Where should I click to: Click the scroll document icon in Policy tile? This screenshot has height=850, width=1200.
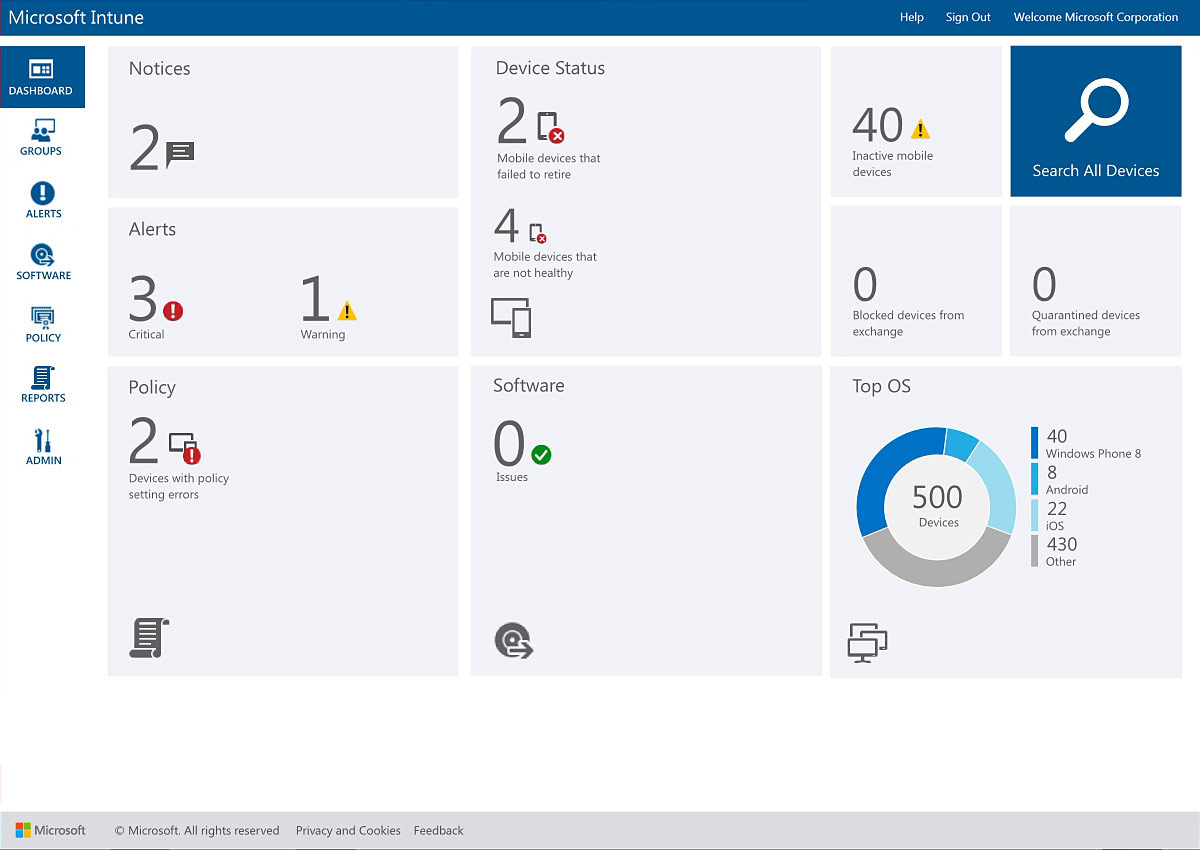coord(149,638)
